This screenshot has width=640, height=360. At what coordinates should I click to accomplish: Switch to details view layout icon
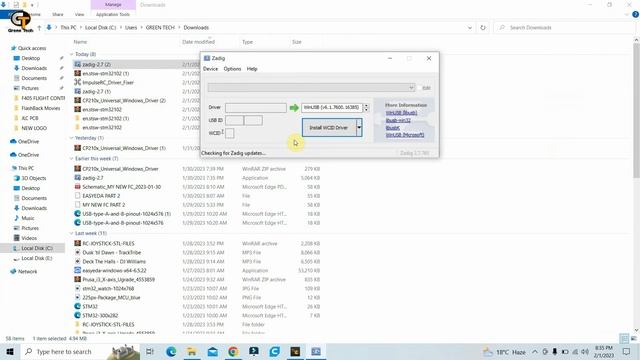click(624, 338)
